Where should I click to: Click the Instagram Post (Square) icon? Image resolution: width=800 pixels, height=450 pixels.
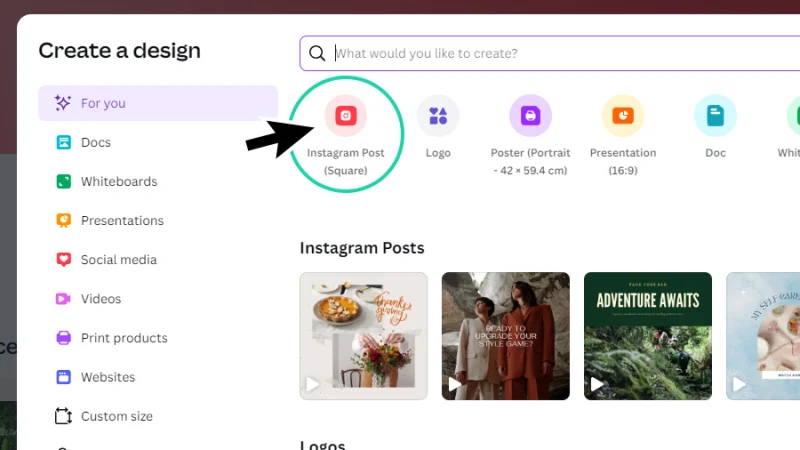pos(345,115)
